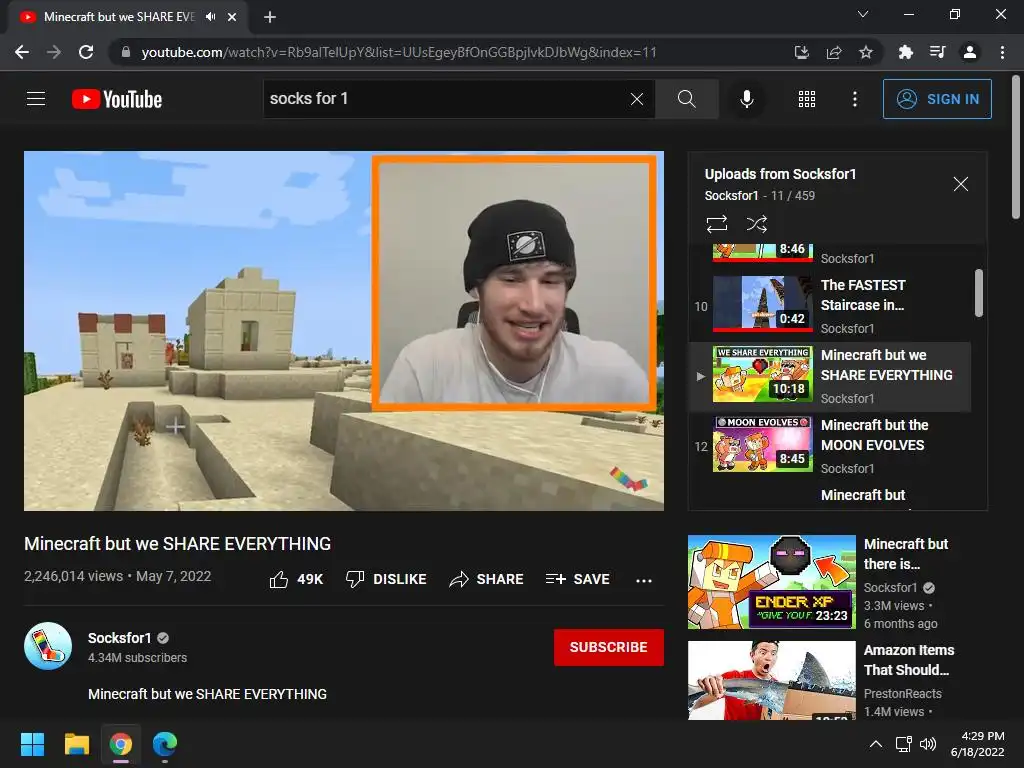The height and width of the screenshot is (768, 1024).
Task: Bookmark this page with star
Action: click(865, 52)
